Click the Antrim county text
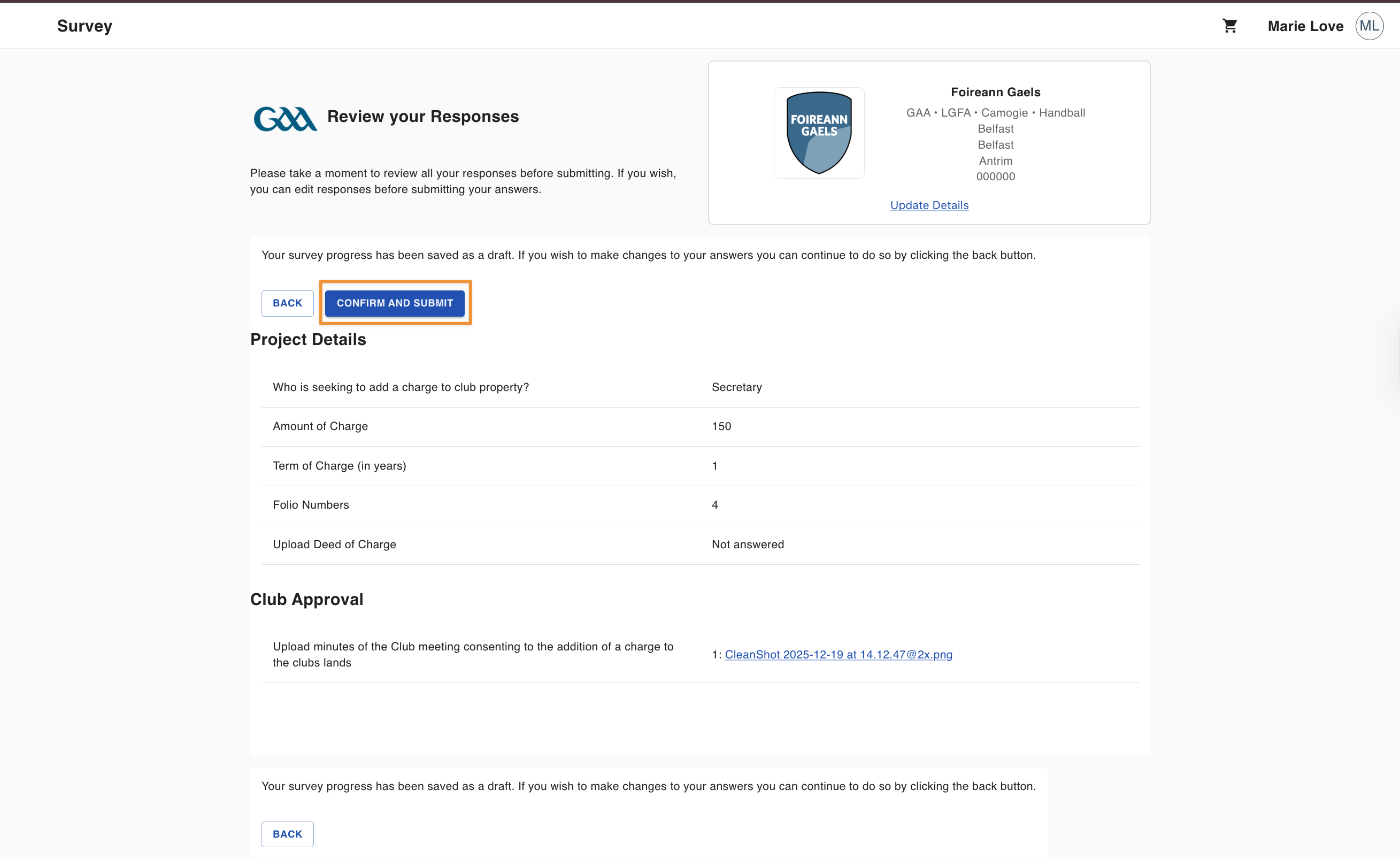 tap(996, 161)
